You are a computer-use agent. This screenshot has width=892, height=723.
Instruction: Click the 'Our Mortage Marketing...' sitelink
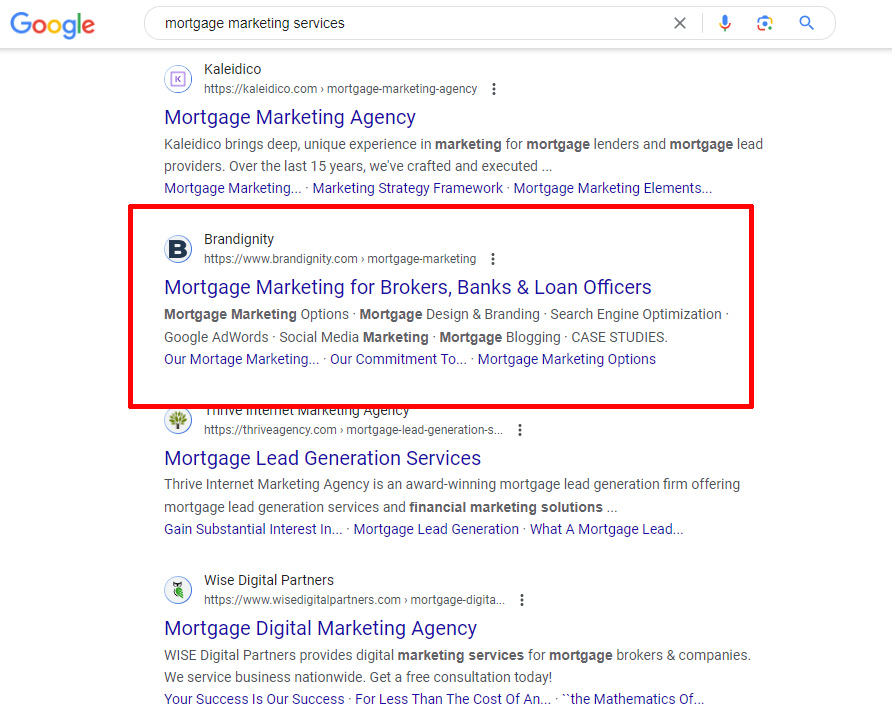[242, 360]
